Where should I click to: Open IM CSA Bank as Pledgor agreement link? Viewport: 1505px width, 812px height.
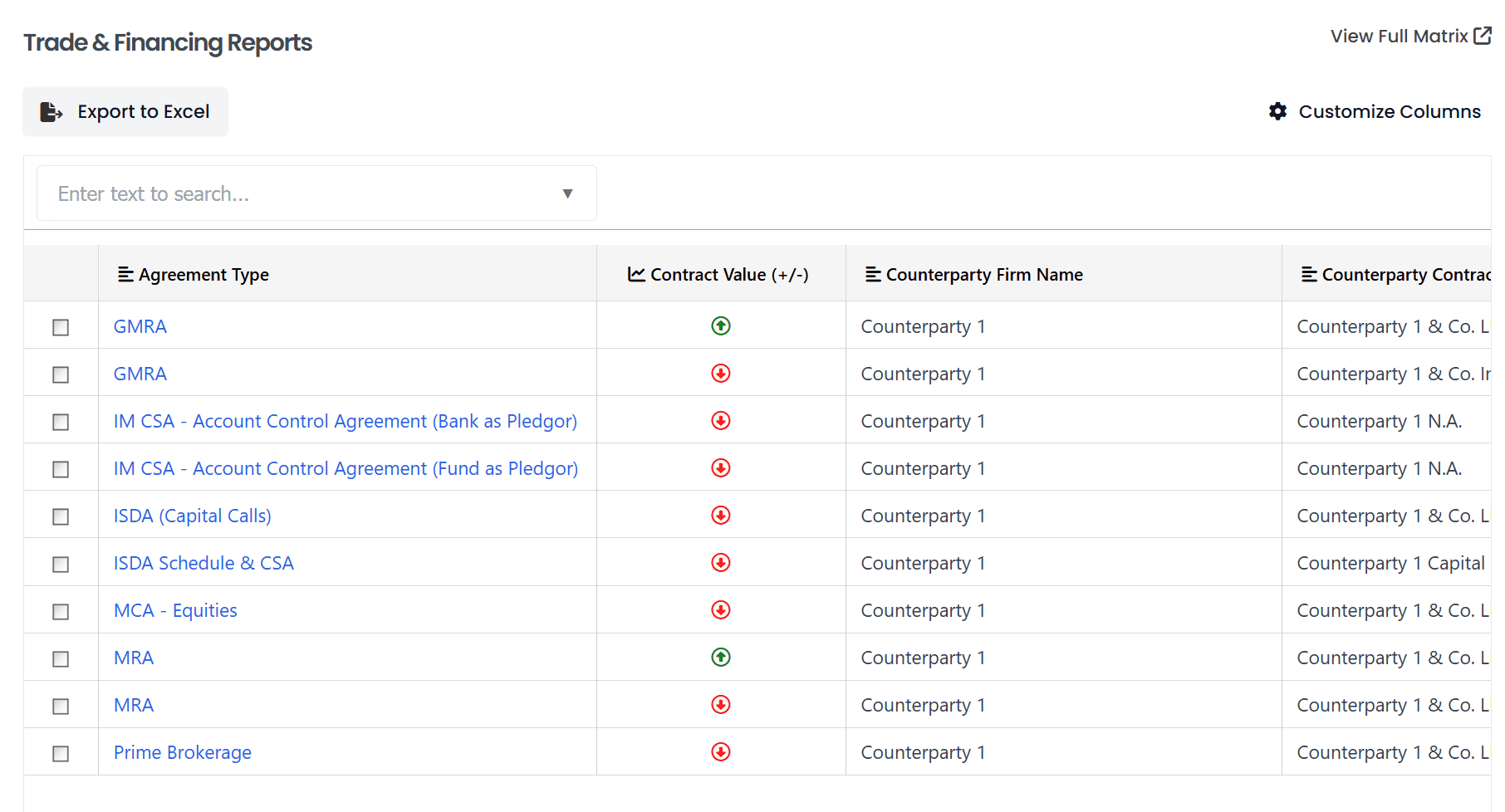point(345,421)
